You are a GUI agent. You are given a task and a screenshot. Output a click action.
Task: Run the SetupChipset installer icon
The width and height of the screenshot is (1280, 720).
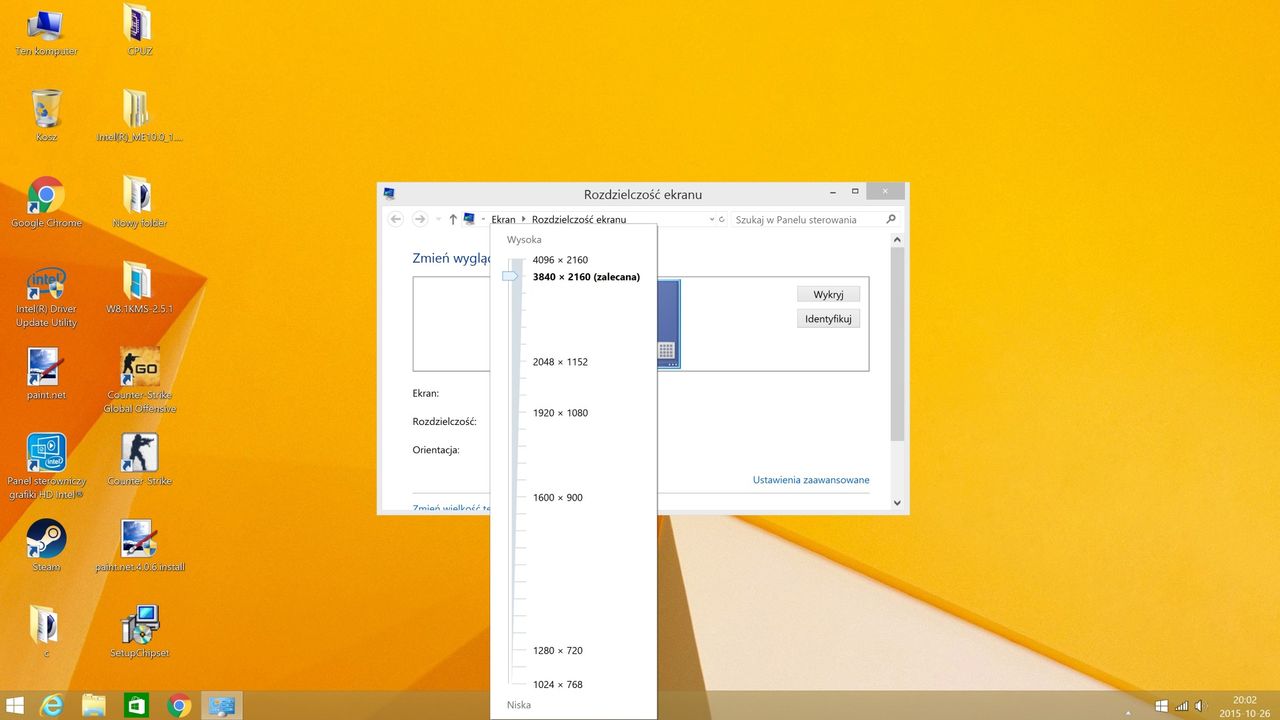pyautogui.click(x=139, y=633)
